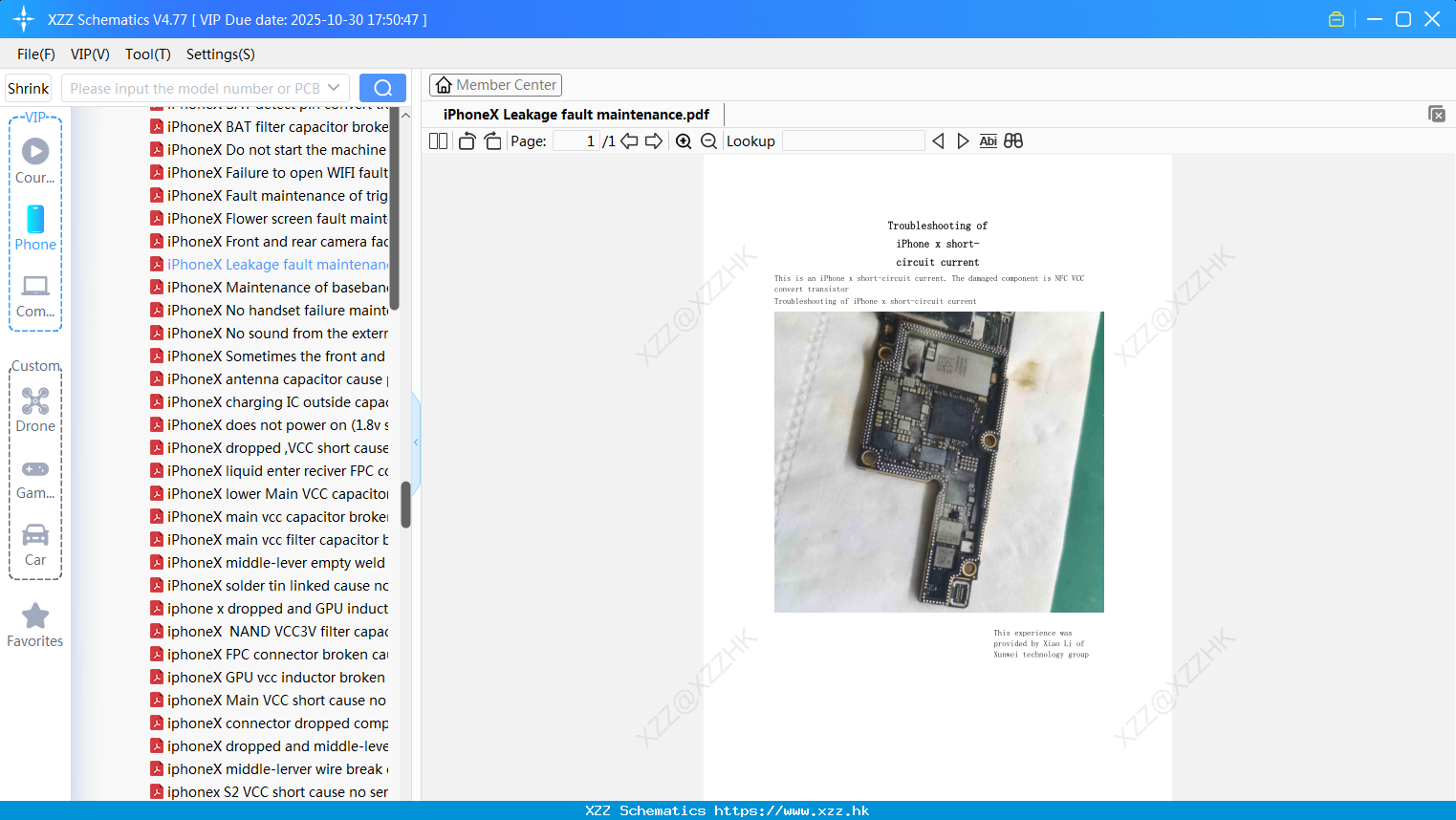This screenshot has width=1456, height=820.
Task: Select highlighted 'iPhoneX Leakage fault maintenance' file
Action: pos(270,264)
